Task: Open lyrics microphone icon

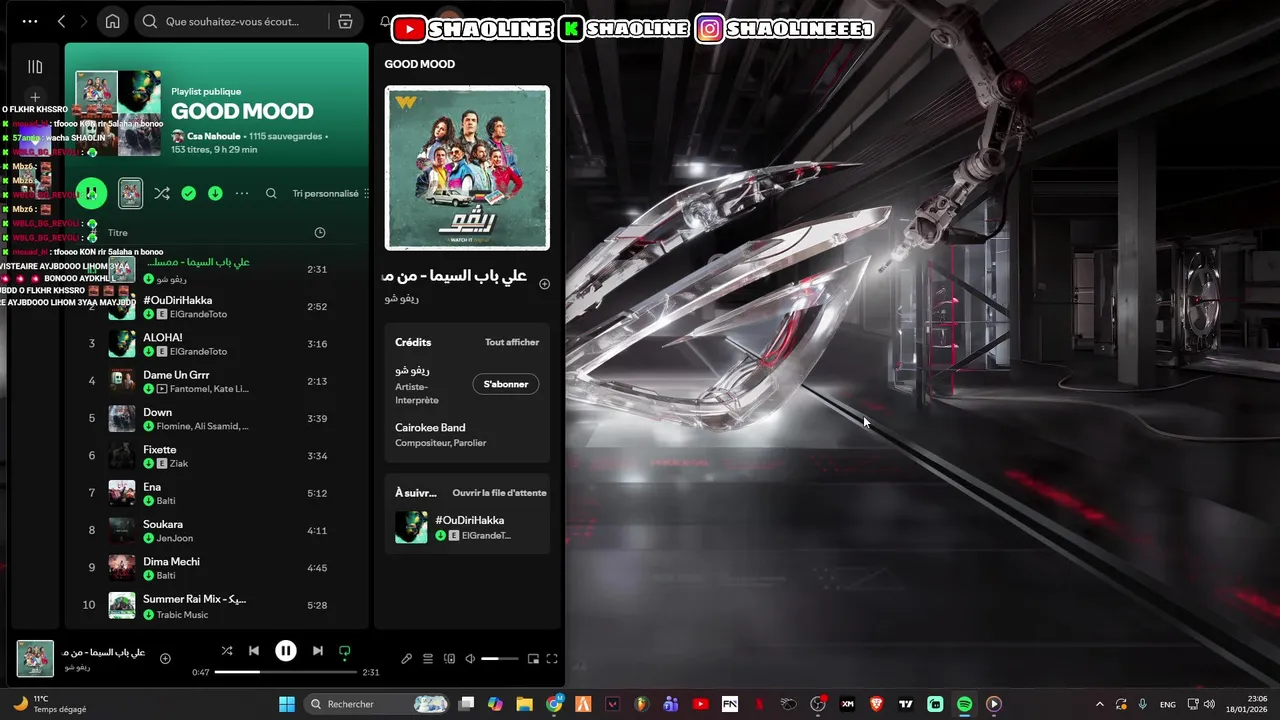Action: 406,659
